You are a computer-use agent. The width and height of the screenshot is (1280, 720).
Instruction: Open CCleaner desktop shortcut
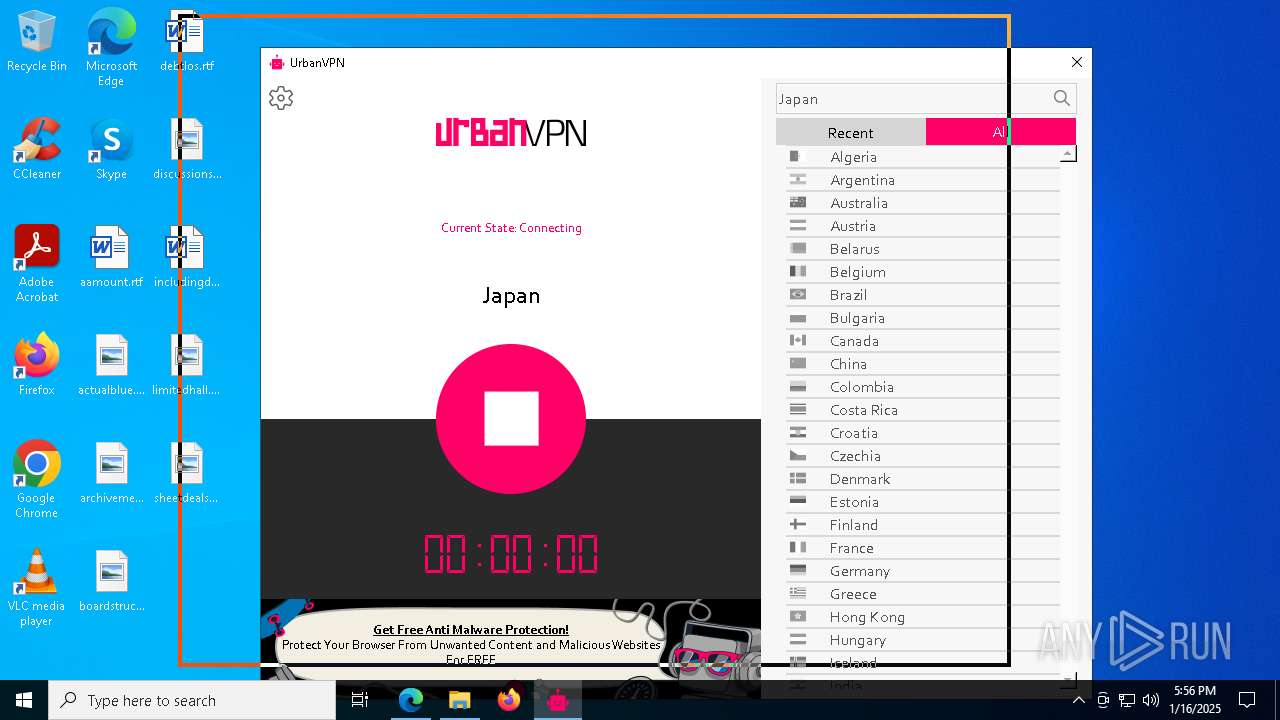tap(37, 149)
